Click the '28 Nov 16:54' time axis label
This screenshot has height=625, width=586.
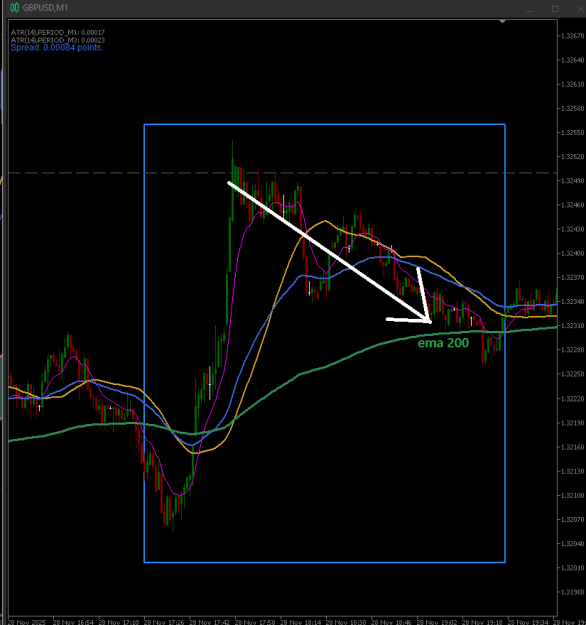pos(73,622)
